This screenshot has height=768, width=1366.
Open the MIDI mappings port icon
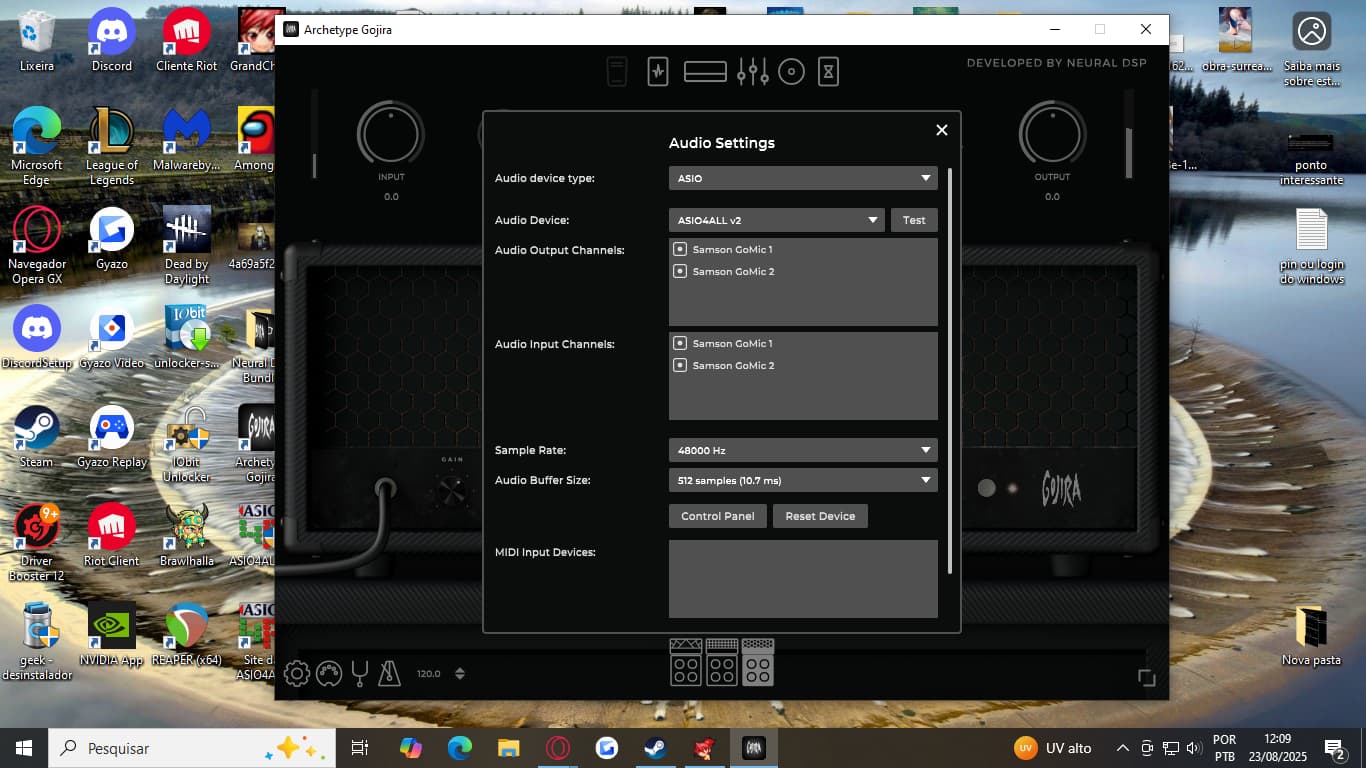click(329, 674)
